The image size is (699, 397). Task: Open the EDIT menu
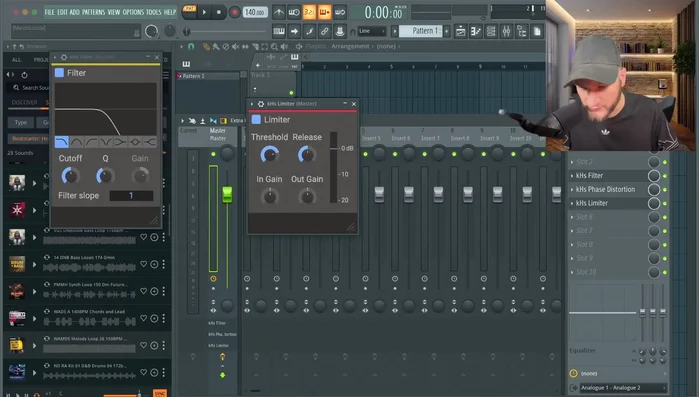point(62,12)
